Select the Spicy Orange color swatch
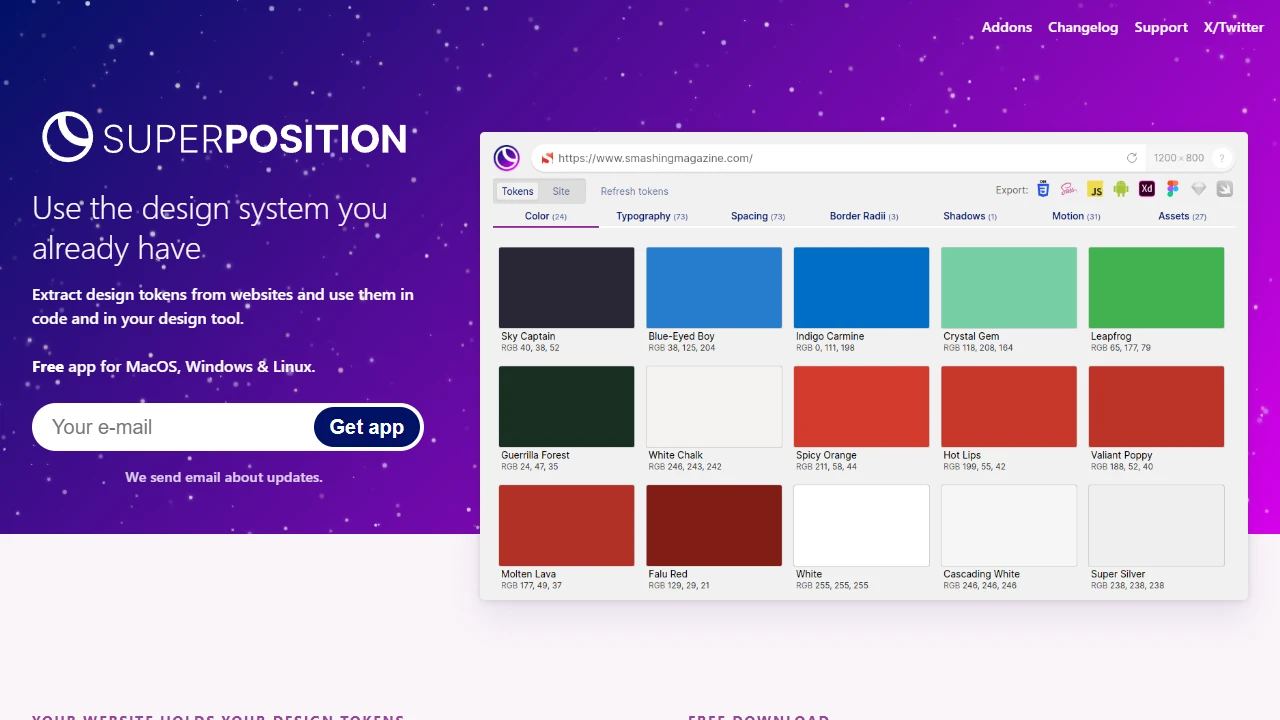Image resolution: width=1280 pixels, height=720 pixels. 861,407
